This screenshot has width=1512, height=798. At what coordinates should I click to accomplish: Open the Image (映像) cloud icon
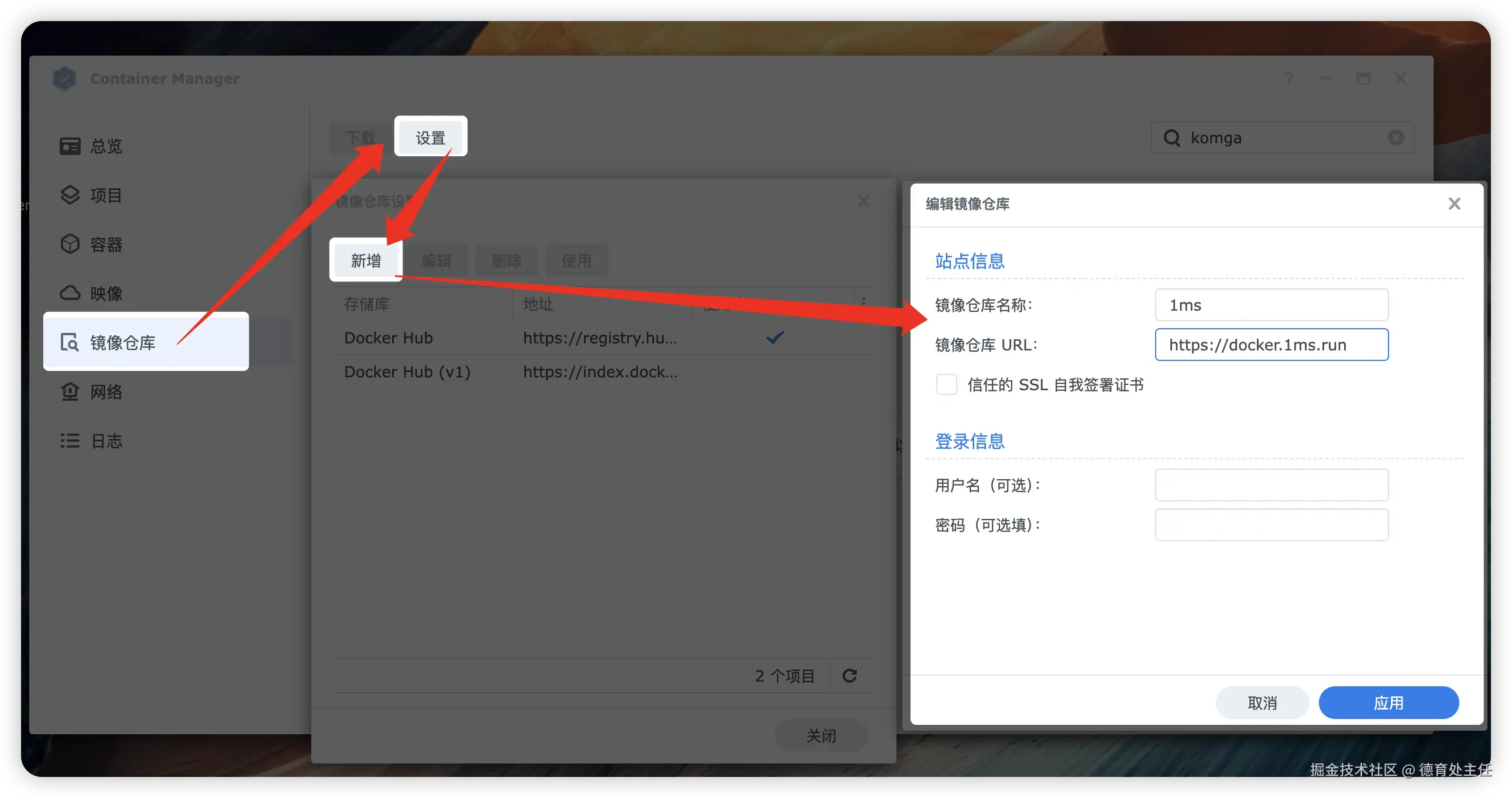[70, 293]
